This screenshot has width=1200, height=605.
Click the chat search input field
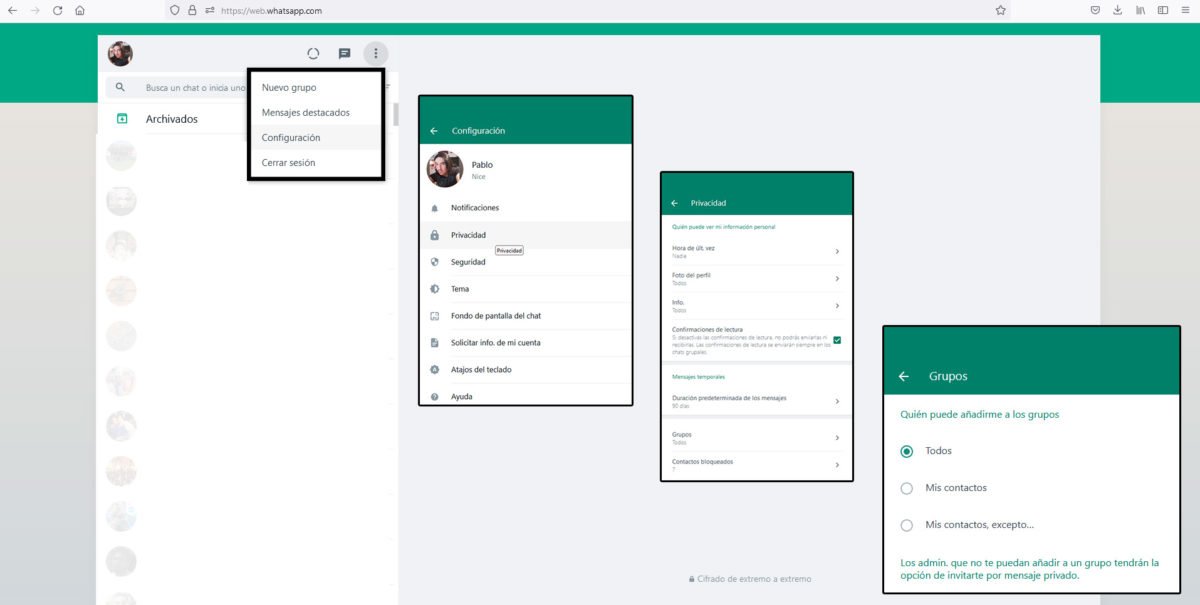point(195,88)
